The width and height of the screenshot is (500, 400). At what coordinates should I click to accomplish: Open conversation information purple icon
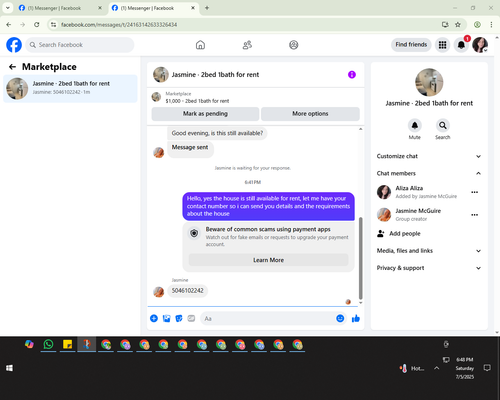point(352,75)
